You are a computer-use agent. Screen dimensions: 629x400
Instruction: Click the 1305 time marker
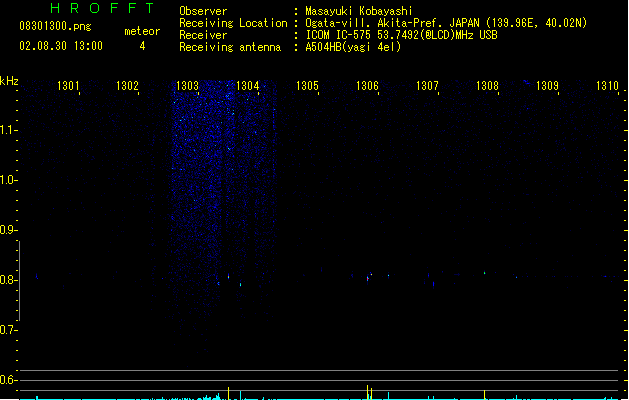point(307,86)
